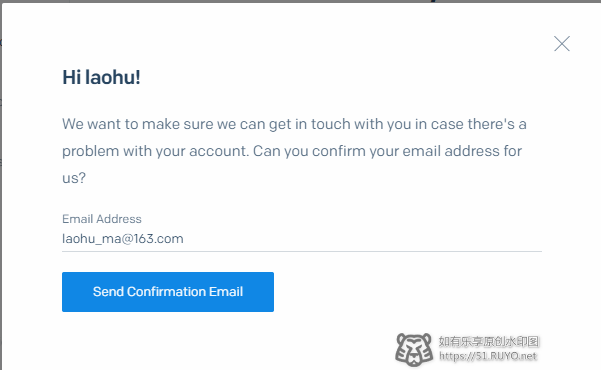Click the 如有乐享原创水印图 watermark text

pyautogui.click(x=489, y=341)
